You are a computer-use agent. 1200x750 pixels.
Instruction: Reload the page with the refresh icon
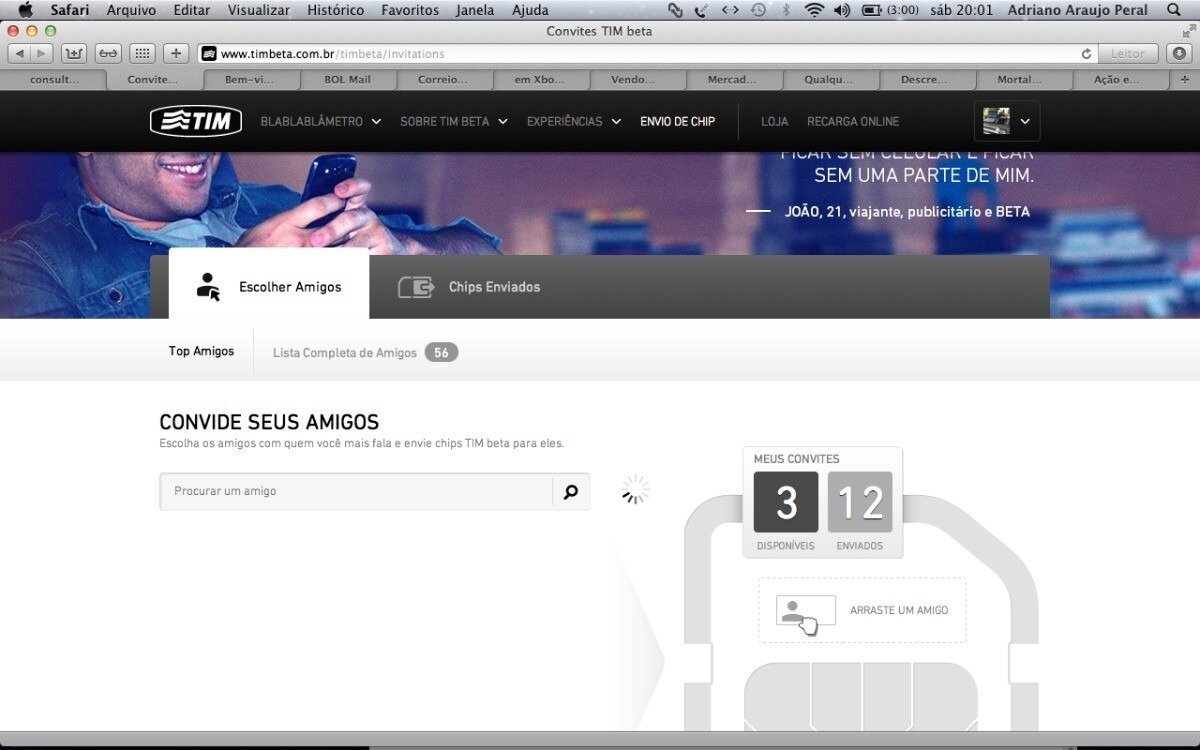click(1086, 54)
